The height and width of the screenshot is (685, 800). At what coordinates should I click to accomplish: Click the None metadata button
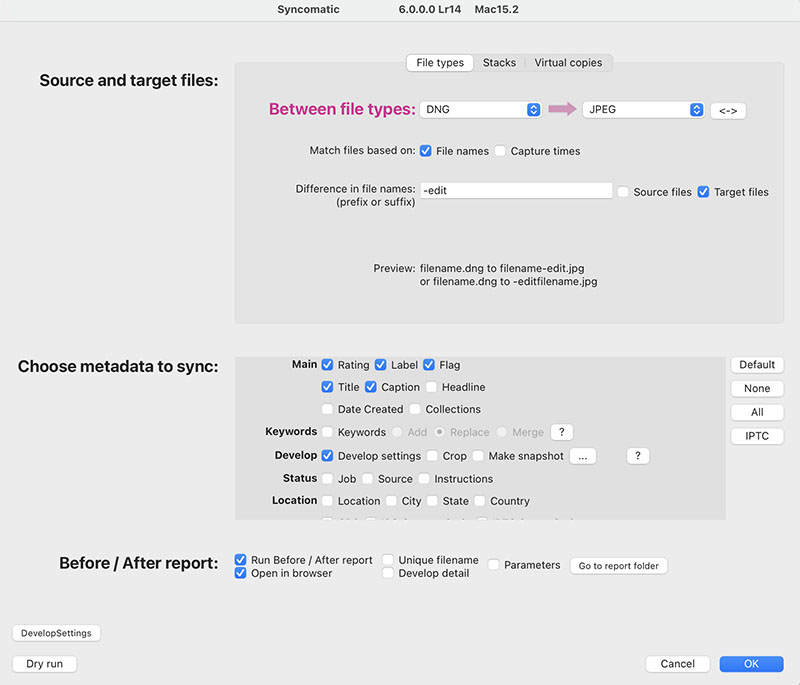pos(757,388)
